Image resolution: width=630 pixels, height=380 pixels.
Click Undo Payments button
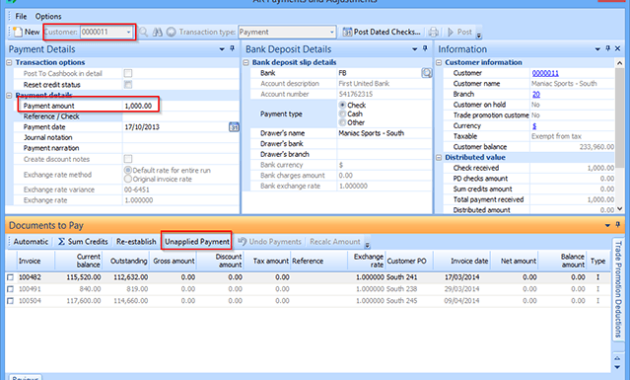point(270,242)
